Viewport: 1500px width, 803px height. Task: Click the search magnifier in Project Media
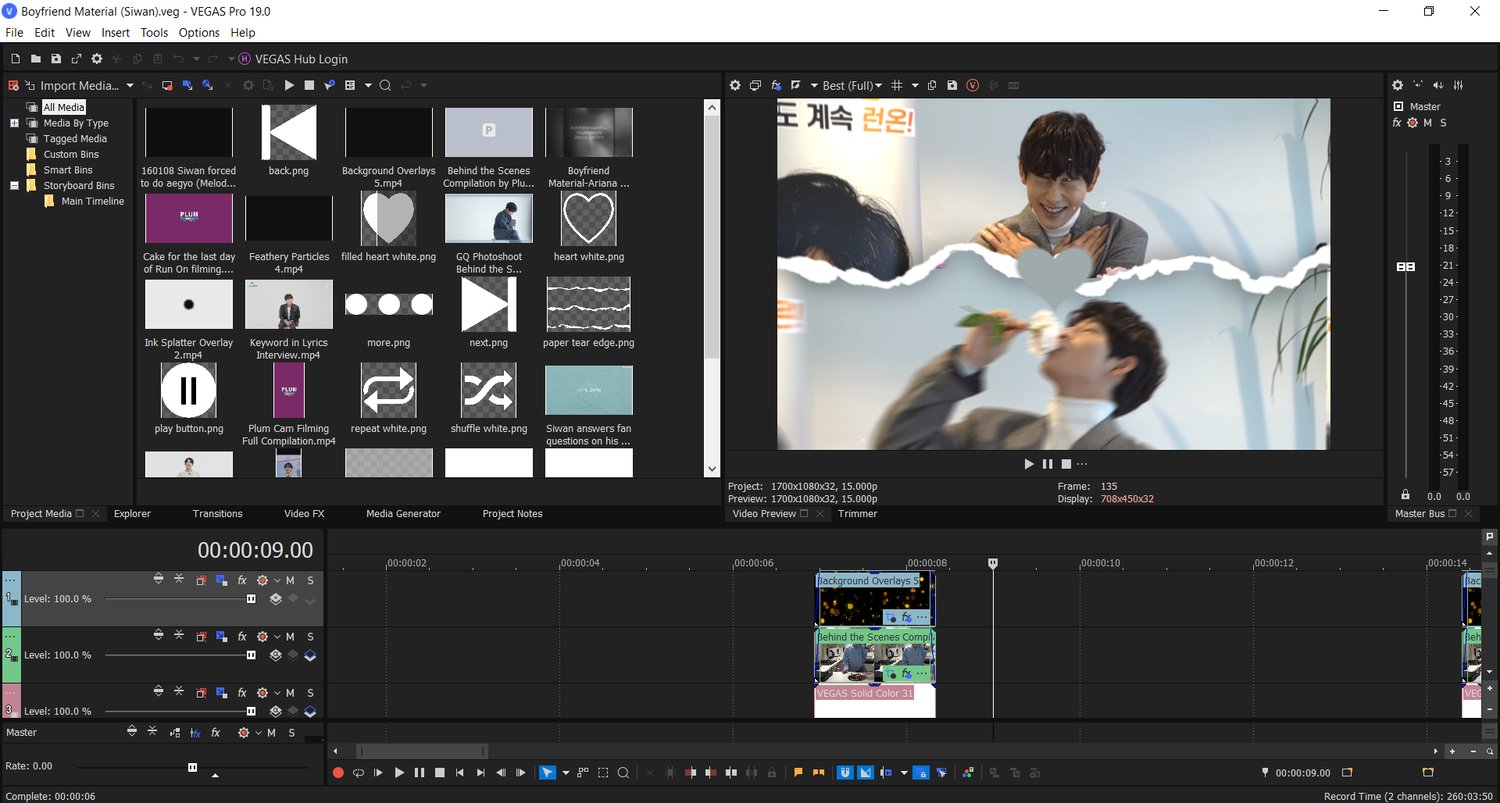[x=385, y=85]
